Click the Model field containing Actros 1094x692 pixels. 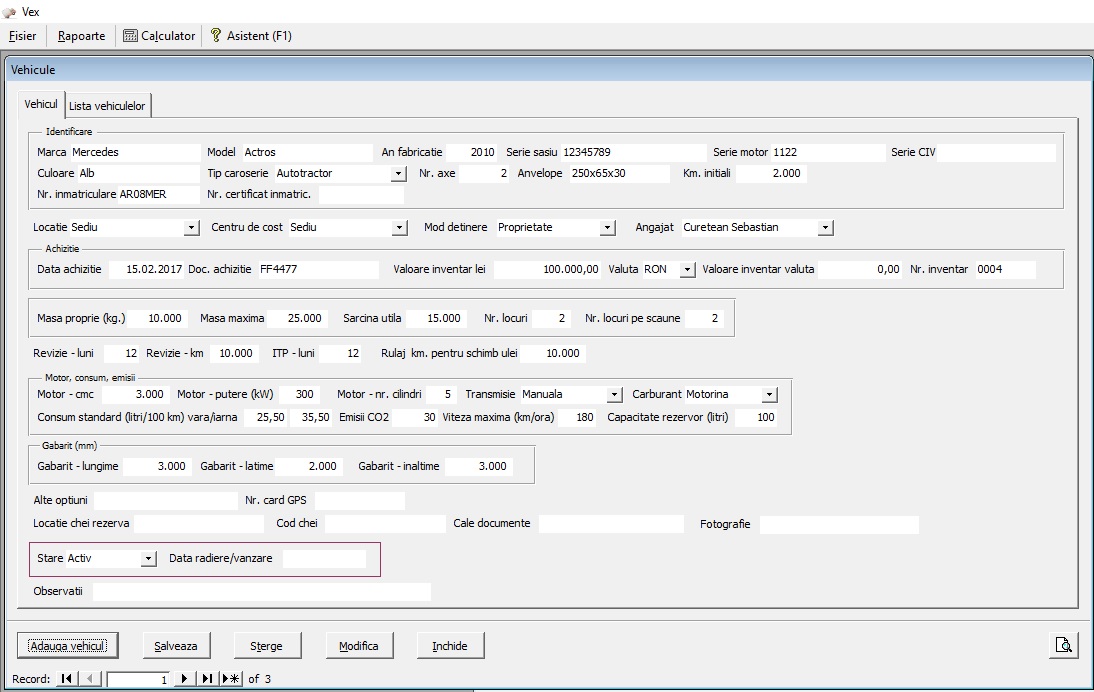pyautogui.click(x=307, y=152)
